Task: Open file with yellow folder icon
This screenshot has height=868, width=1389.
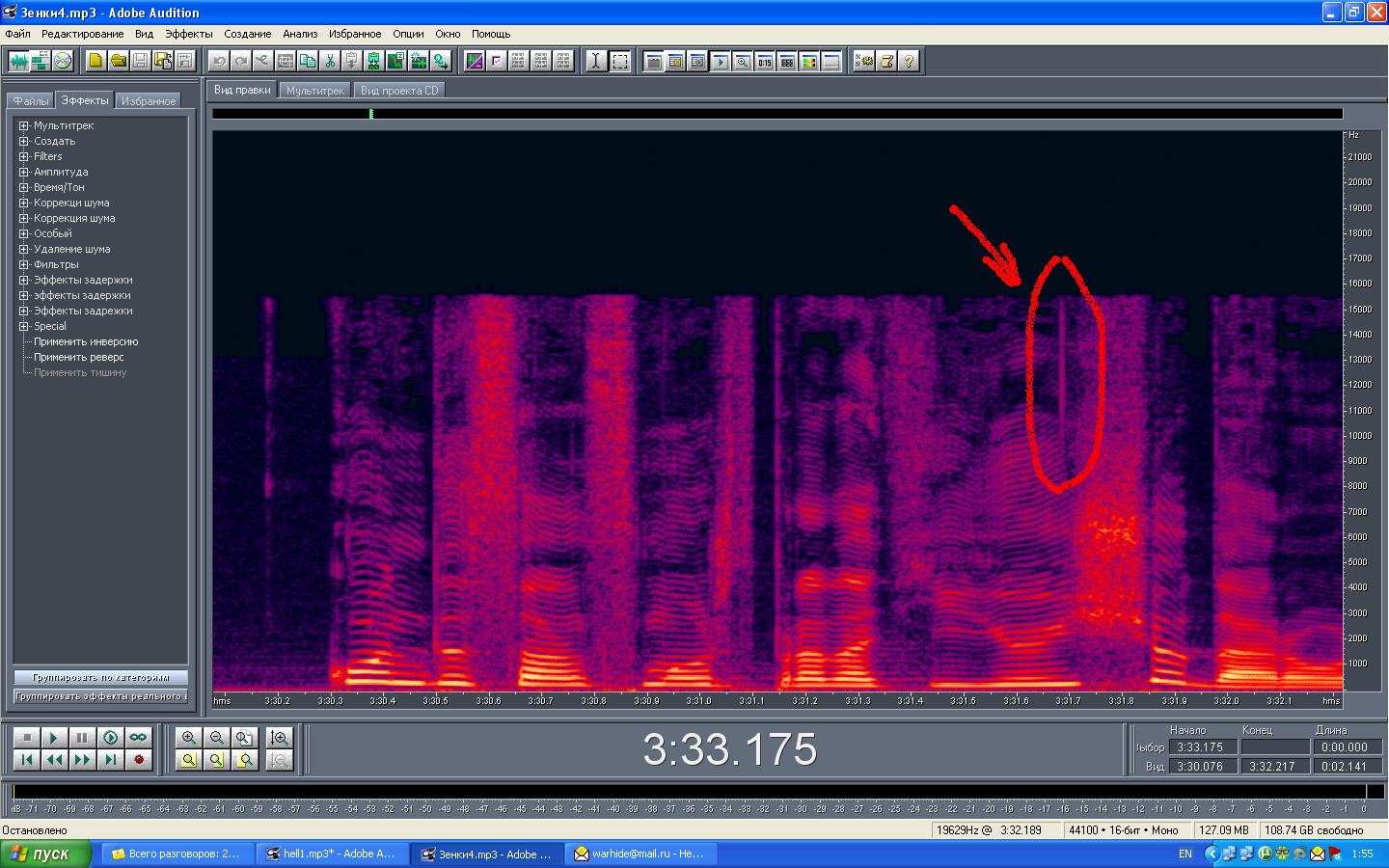Action: click(x=118, y=61)
